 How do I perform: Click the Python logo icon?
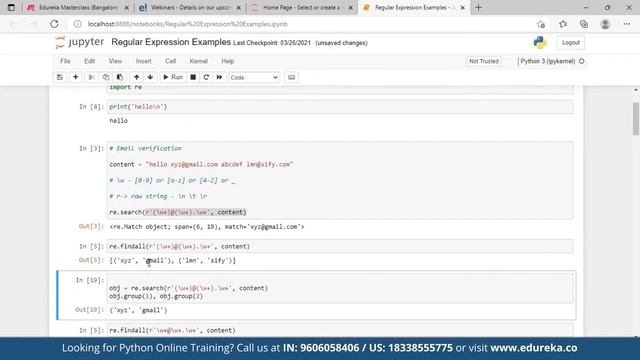click(x=540, y=42)
